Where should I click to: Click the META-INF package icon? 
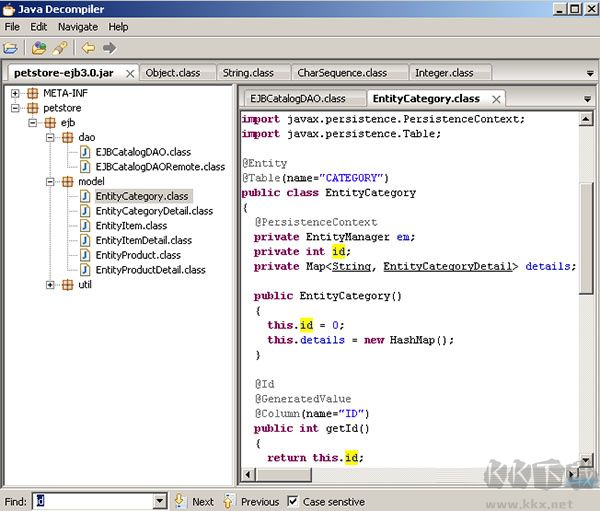coord(33,93)
